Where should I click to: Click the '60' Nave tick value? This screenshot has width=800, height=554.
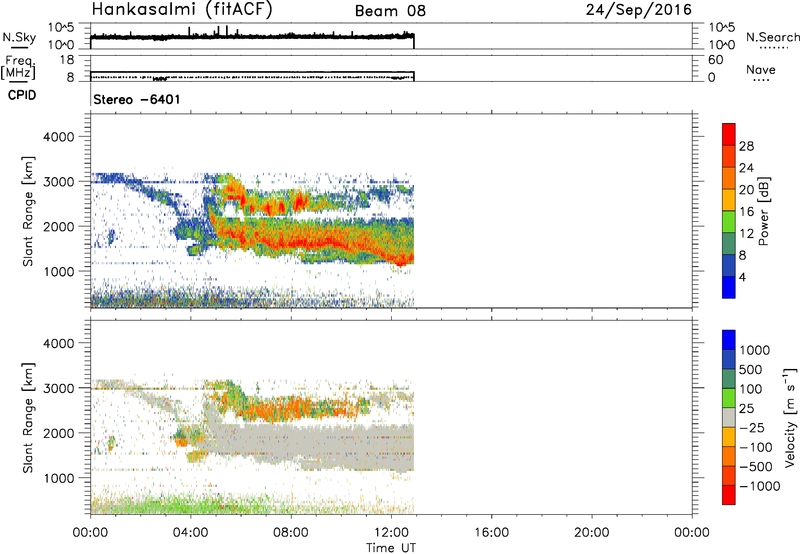(x=715, y=60)
